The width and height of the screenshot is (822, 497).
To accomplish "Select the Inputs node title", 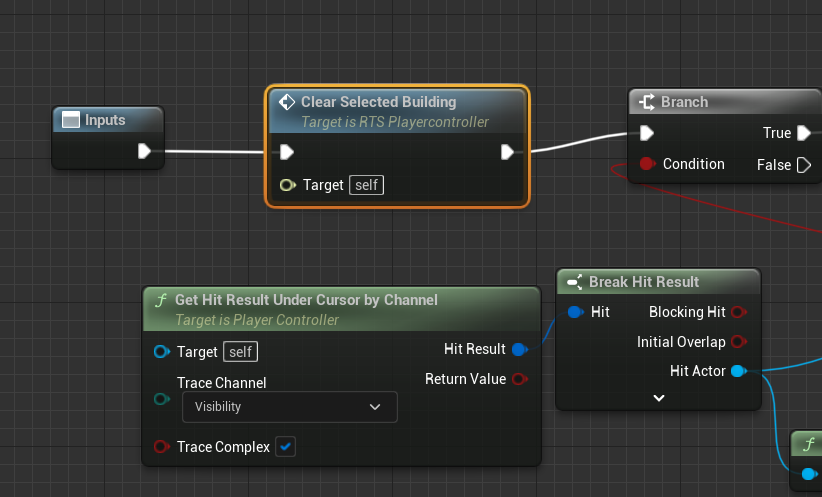I will [105, 120].
